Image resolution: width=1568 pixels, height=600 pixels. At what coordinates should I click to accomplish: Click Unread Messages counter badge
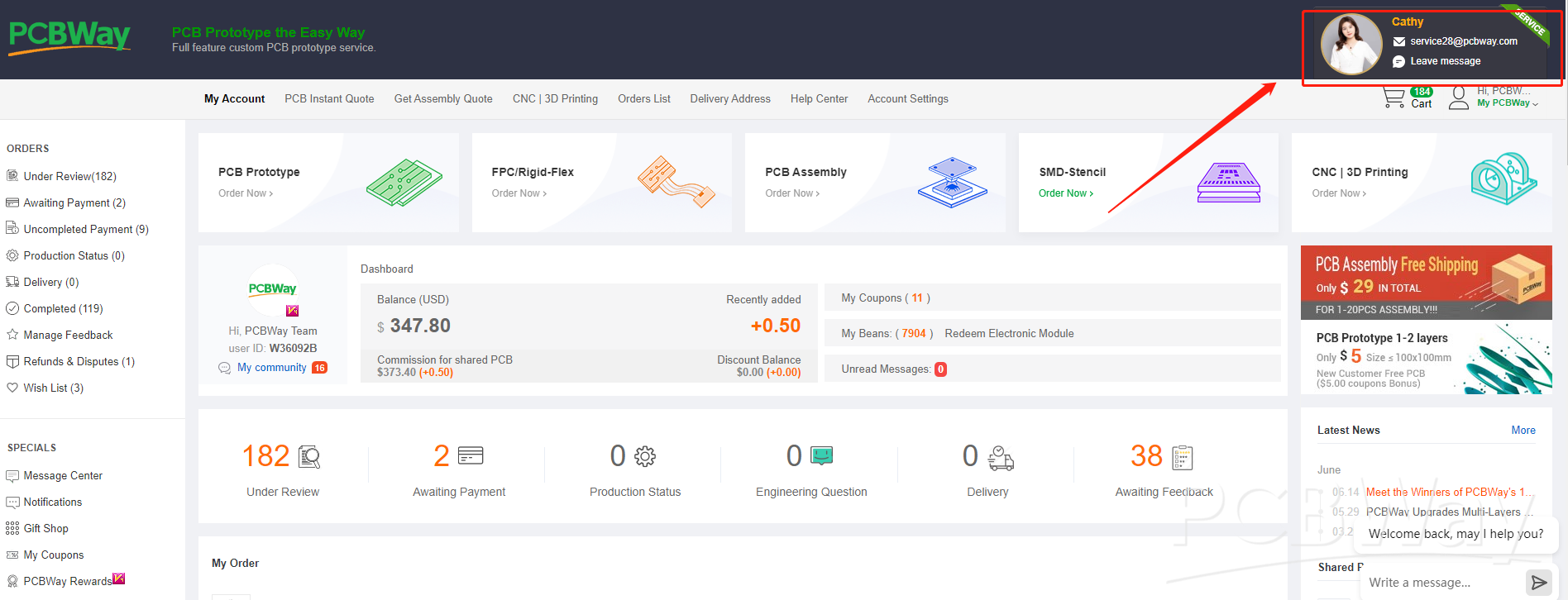coord(940,369)
